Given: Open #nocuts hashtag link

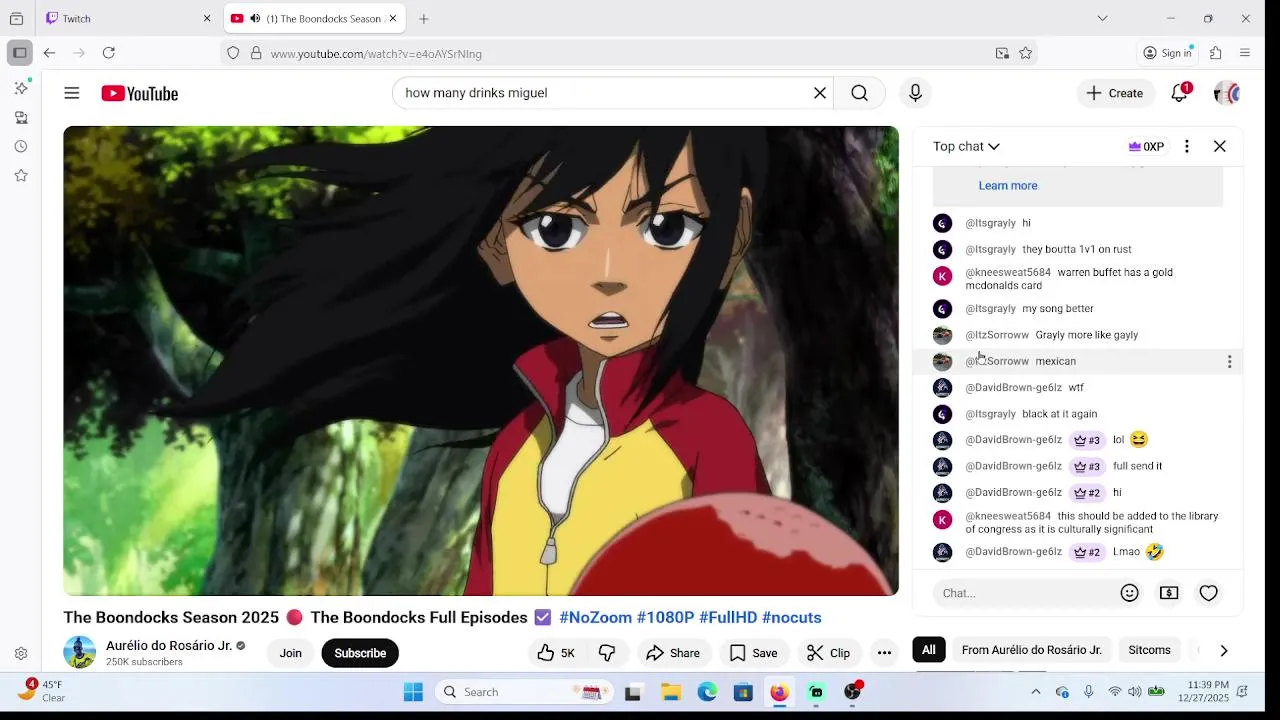Looking at the screenshot, I should click(x=791, y=617).
